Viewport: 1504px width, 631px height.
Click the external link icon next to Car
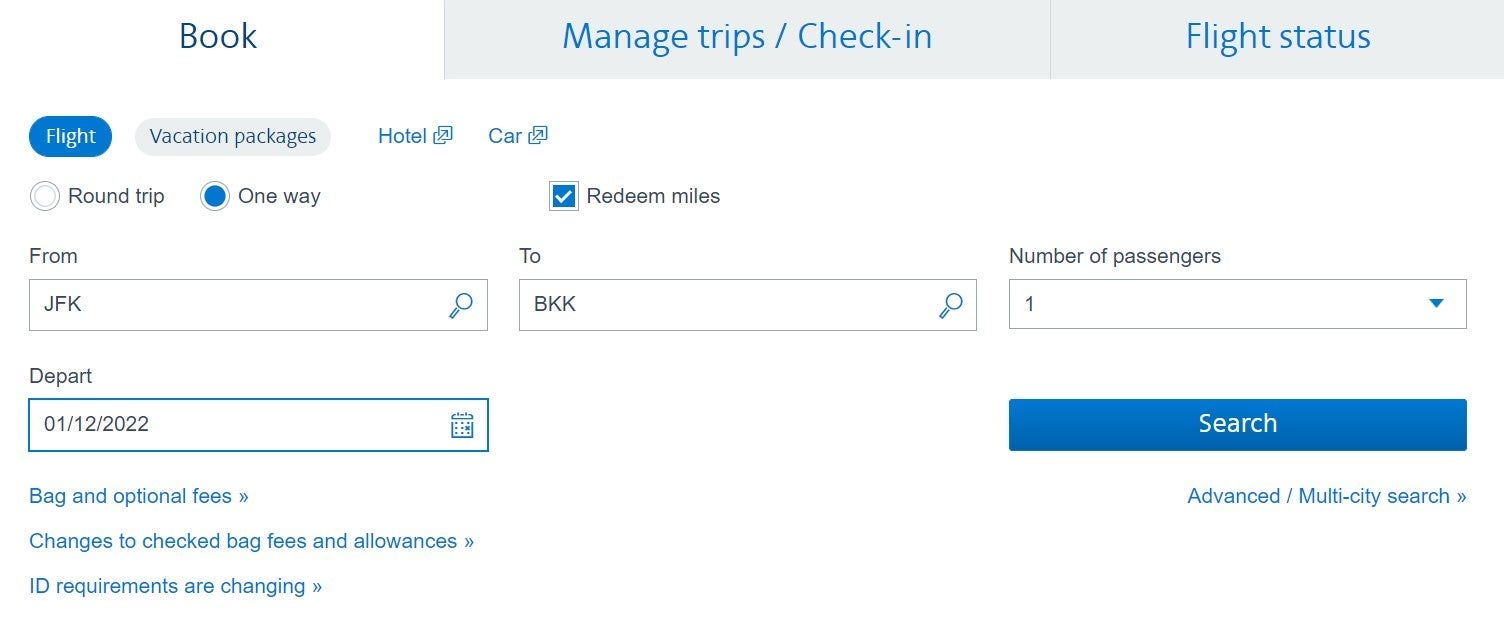(x=538, y=133)
